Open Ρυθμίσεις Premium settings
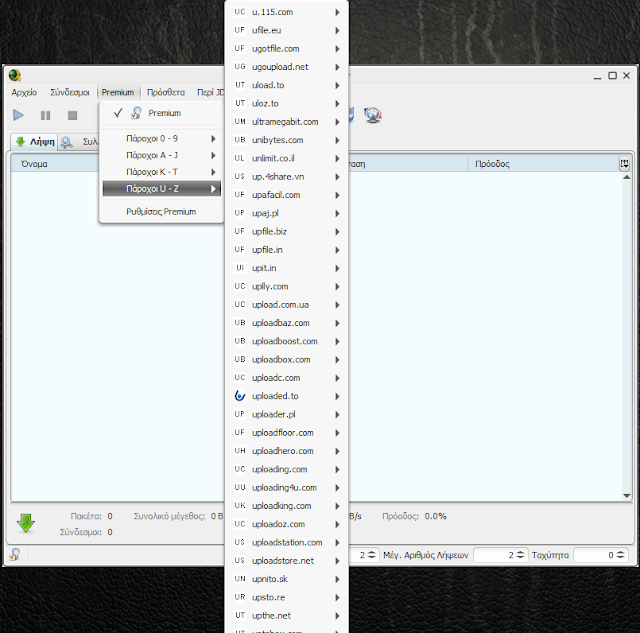 (161, 212)
